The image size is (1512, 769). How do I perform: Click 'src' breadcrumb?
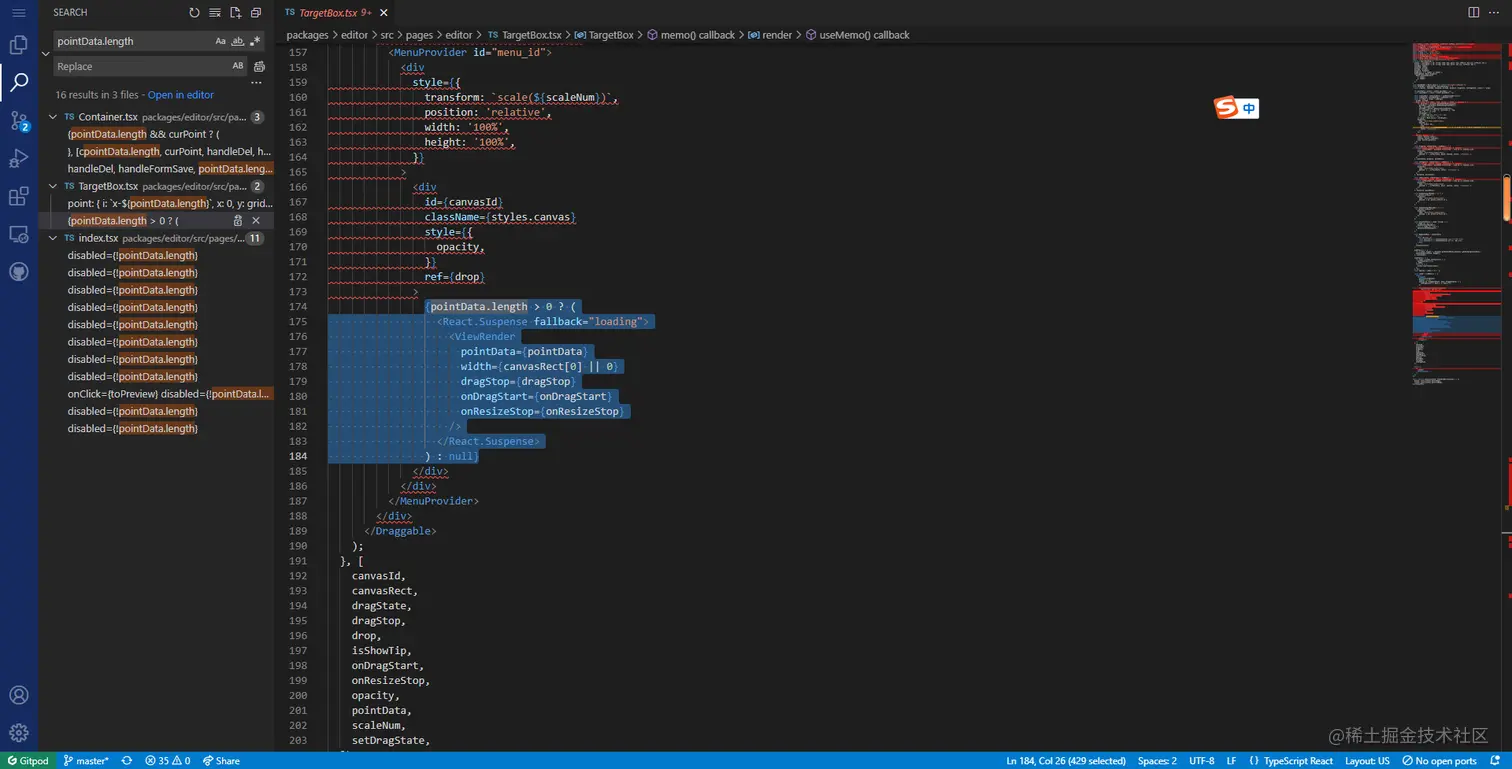(x=386, y=35)
